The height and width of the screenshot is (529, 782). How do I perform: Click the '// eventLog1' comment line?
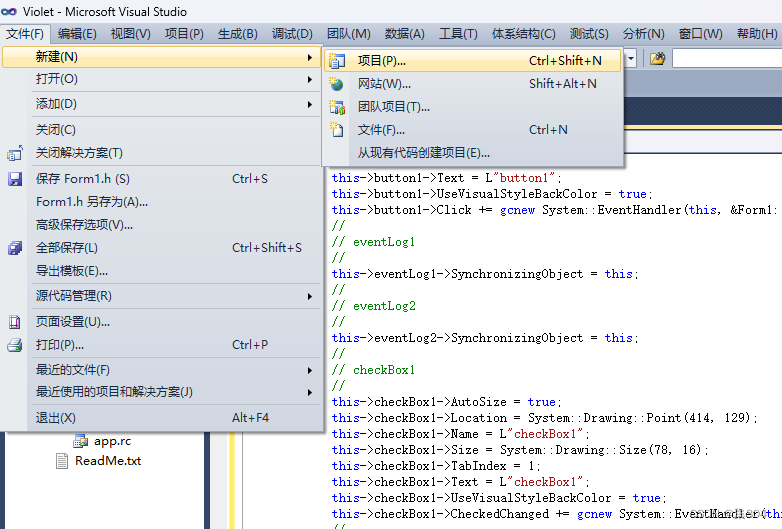374,242
